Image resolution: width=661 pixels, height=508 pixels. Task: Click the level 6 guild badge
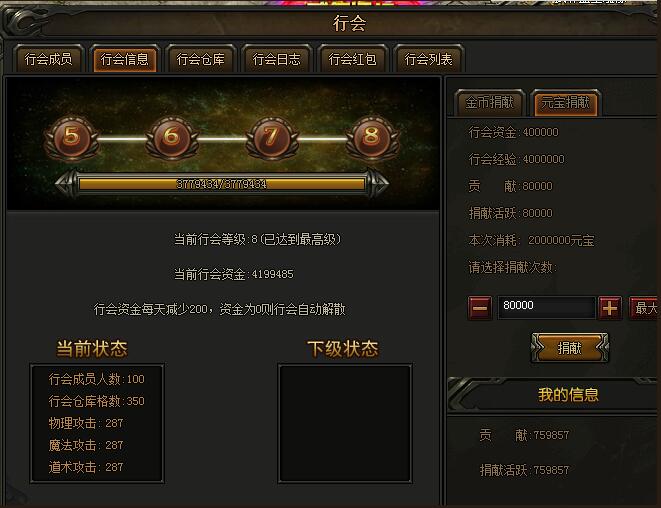pyautogui.click(x=172, y=138)
